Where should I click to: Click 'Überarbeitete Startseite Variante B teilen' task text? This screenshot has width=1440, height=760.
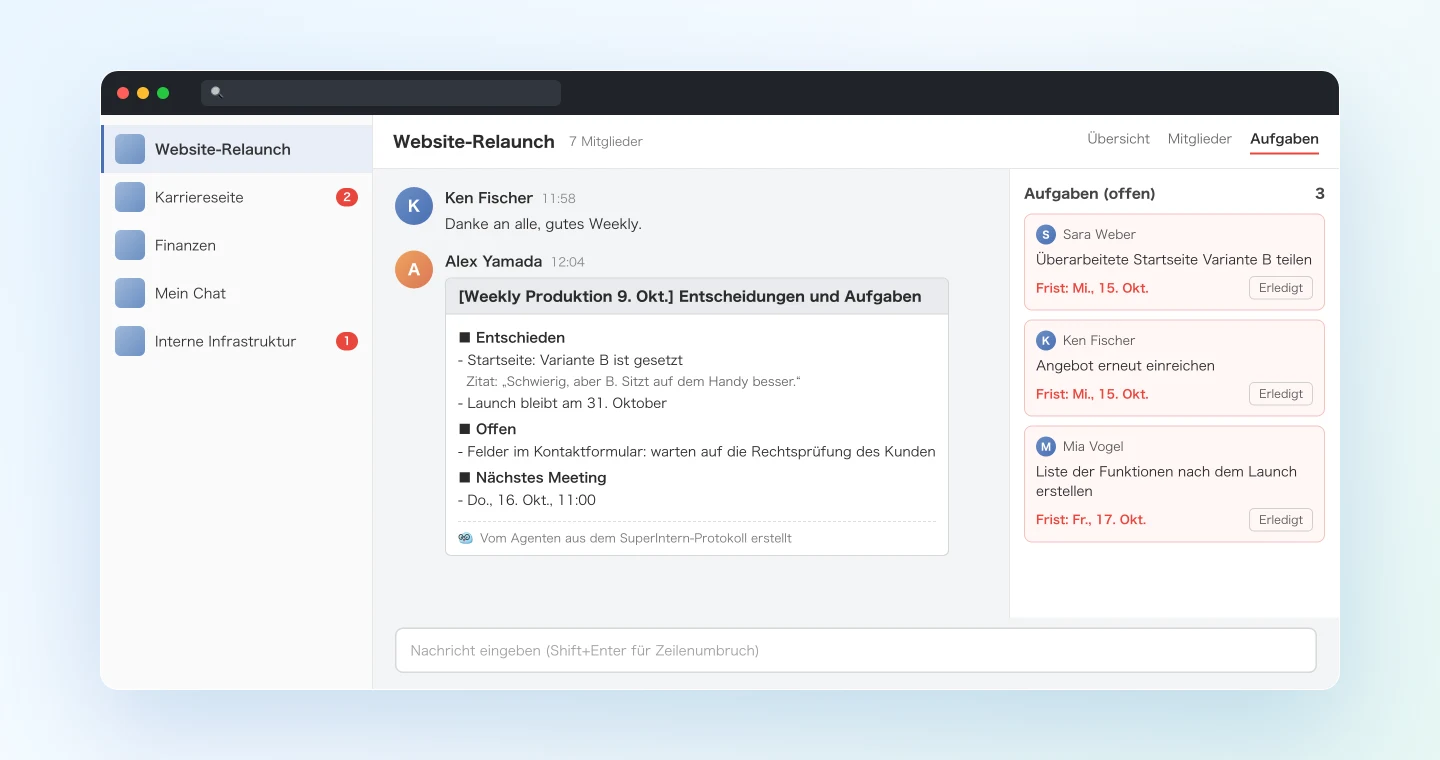pyautogui.click(x=1174, y=259)
